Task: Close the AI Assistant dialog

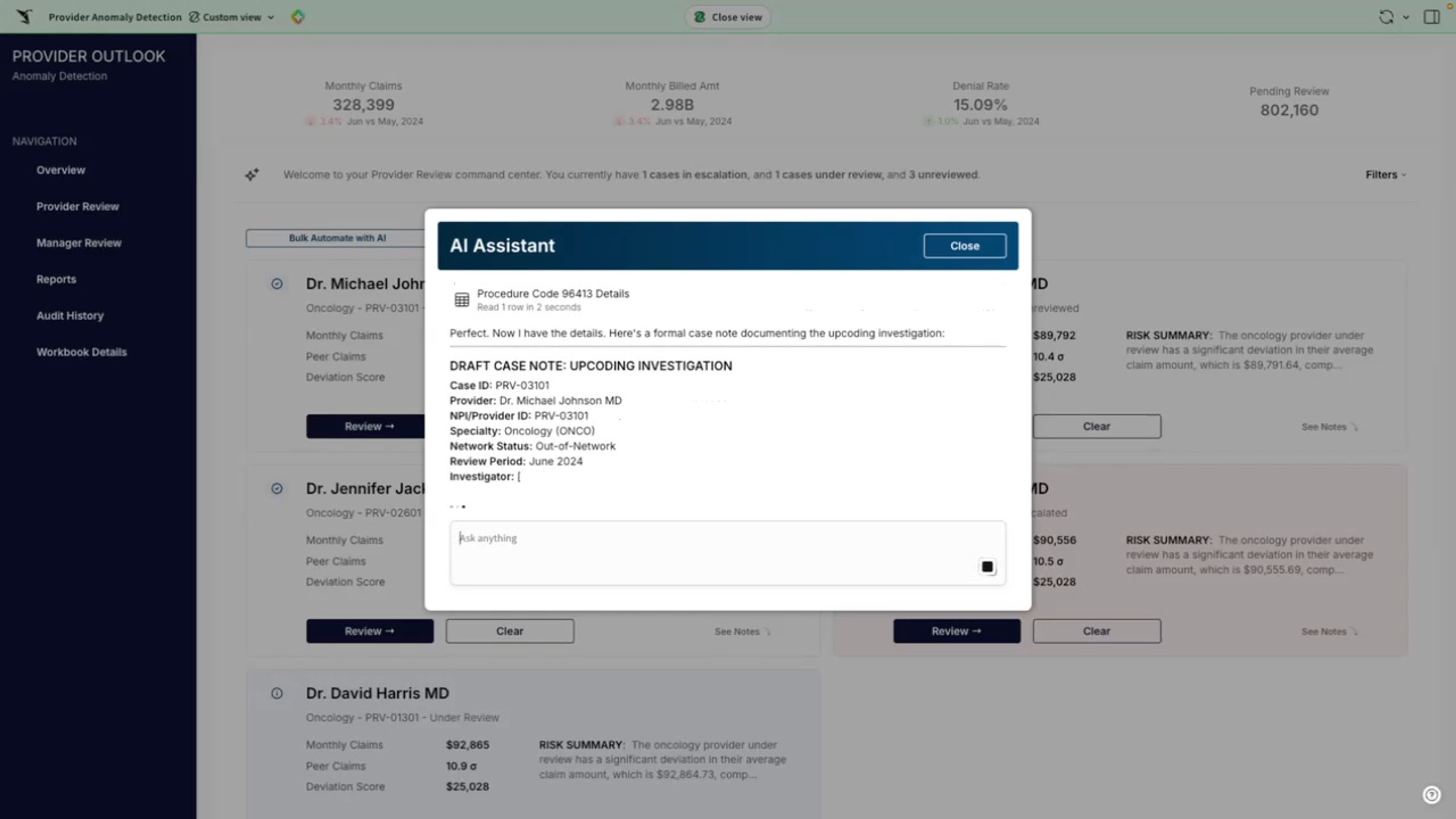Action: click(964, 246)
